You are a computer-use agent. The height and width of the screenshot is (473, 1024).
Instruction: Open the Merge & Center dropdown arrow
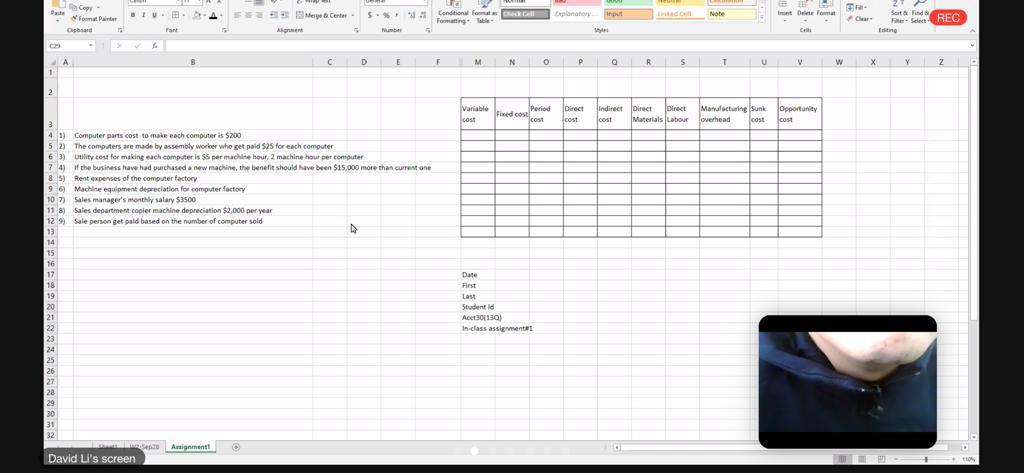click(x=353, y=15)
